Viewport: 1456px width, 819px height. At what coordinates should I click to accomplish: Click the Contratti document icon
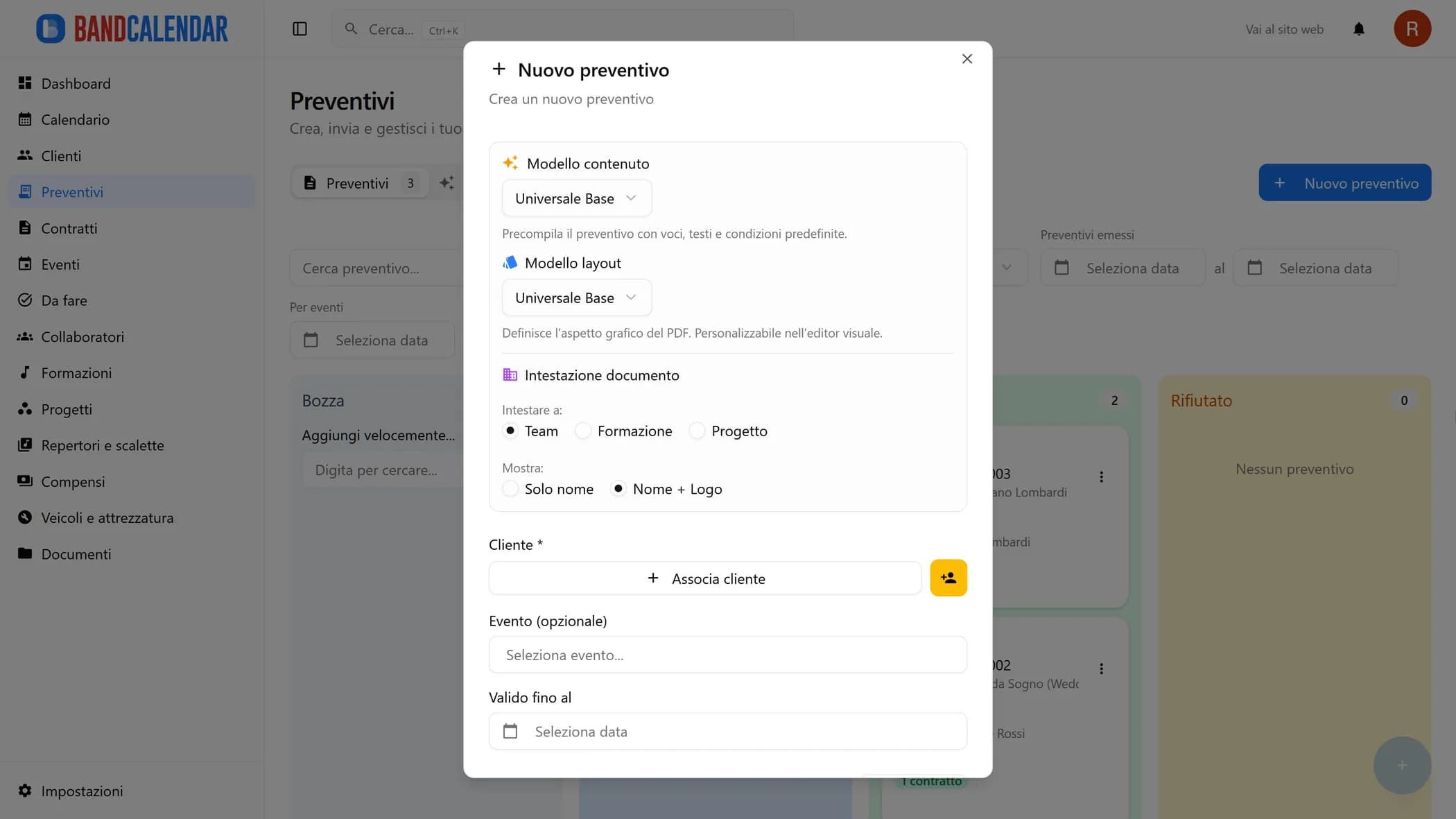pyautogui.click(x=25, y=227)
